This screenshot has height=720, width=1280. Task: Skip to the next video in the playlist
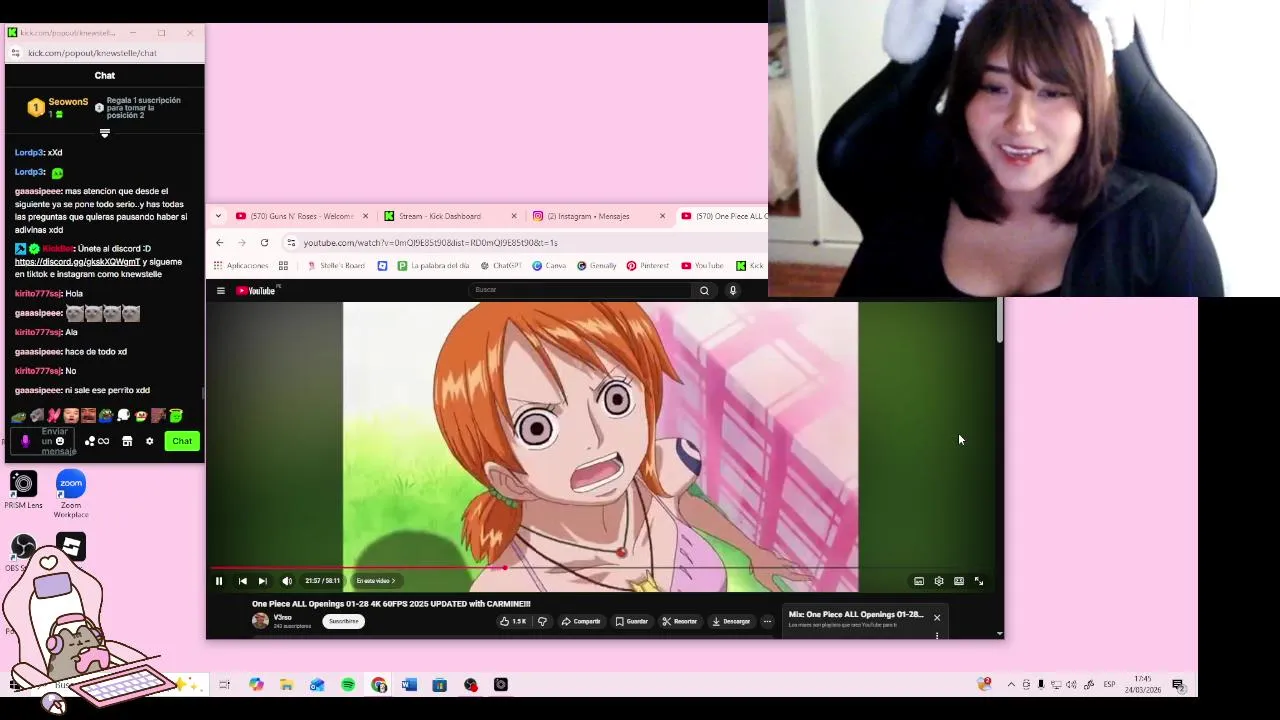point(263,581)
